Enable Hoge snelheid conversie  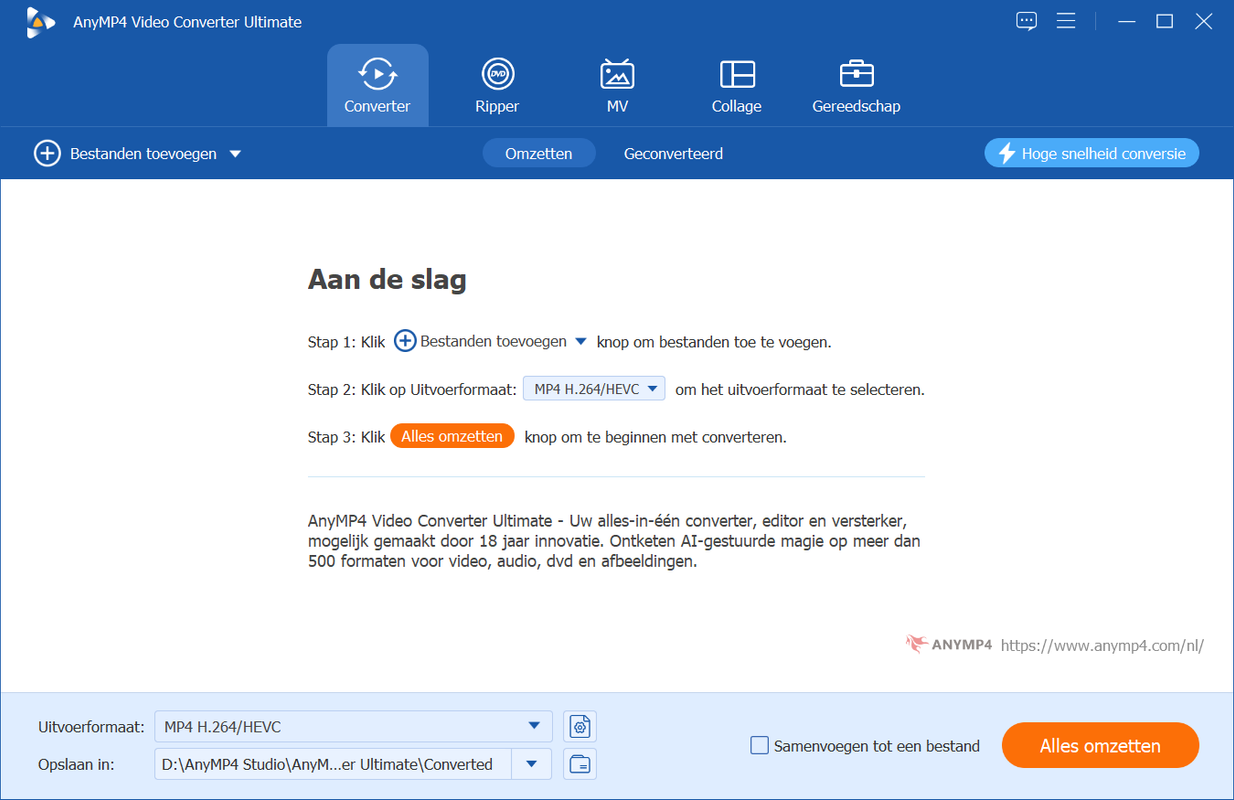[x=1091, y=153]
